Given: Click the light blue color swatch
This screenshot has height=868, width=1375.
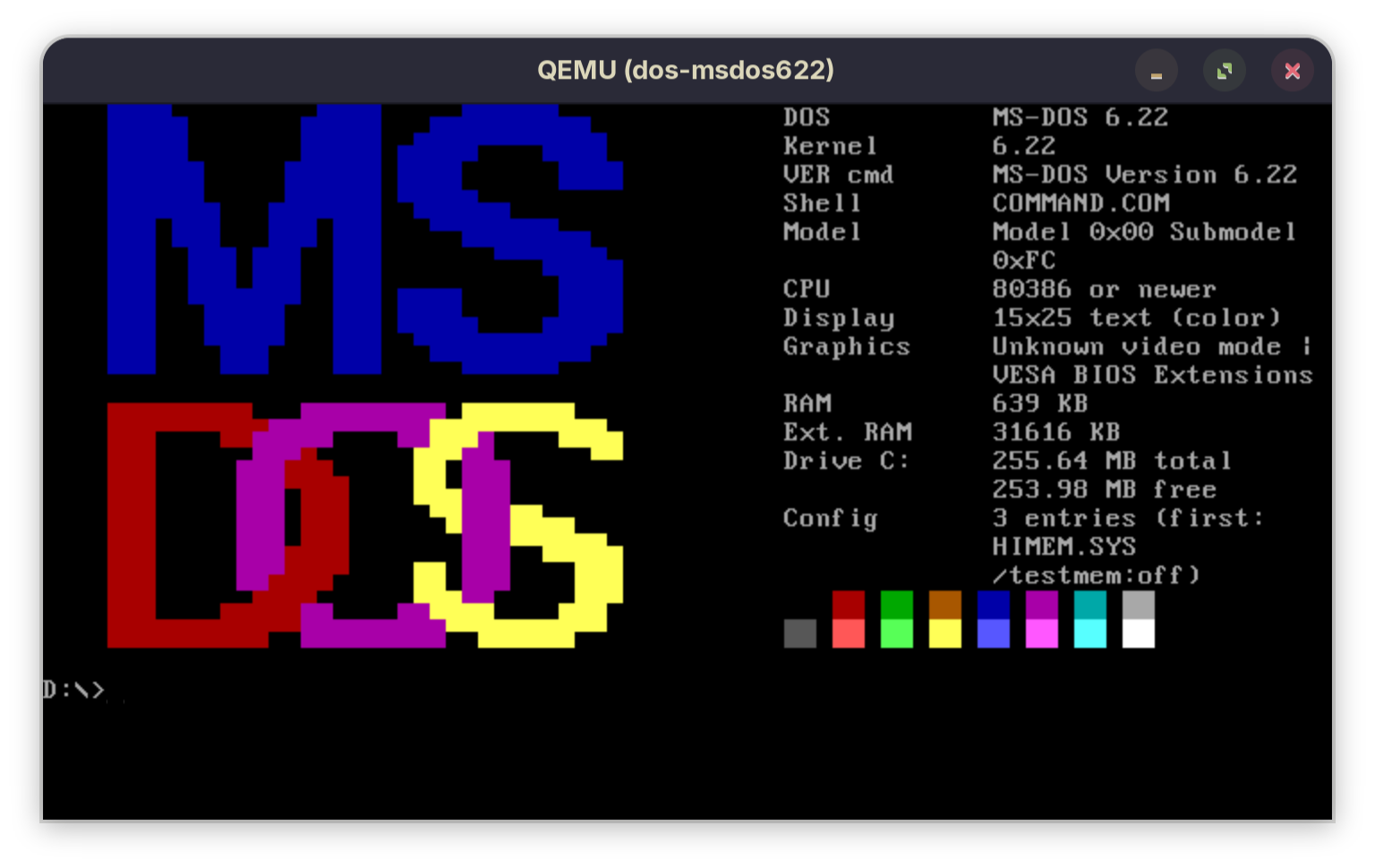Looking at the screenshot, I should tap(993, 634).
